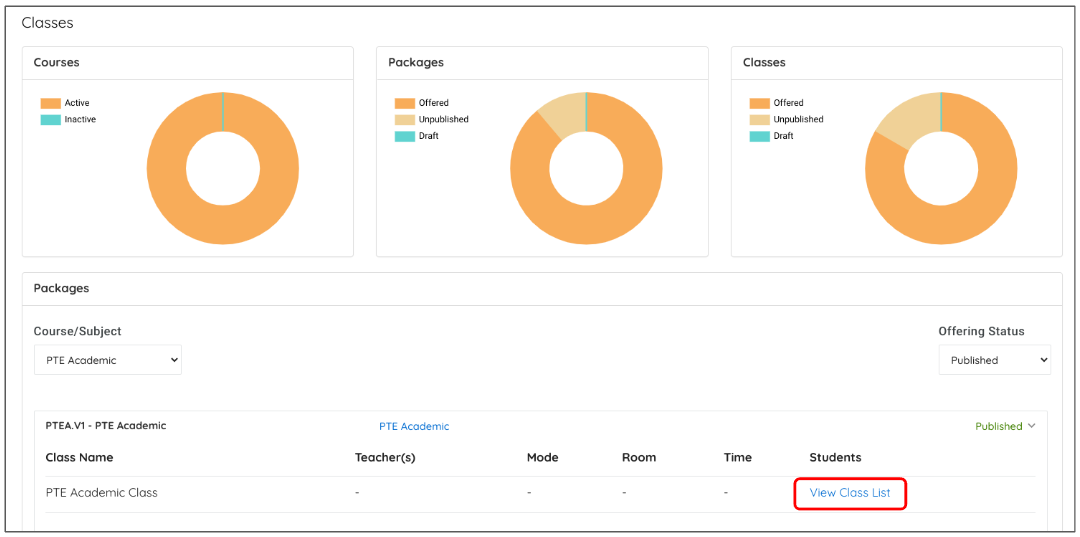Expand the Published status chevron
The width and height of the screenshot is (1080, 537).
click(x=1032, y=426)
